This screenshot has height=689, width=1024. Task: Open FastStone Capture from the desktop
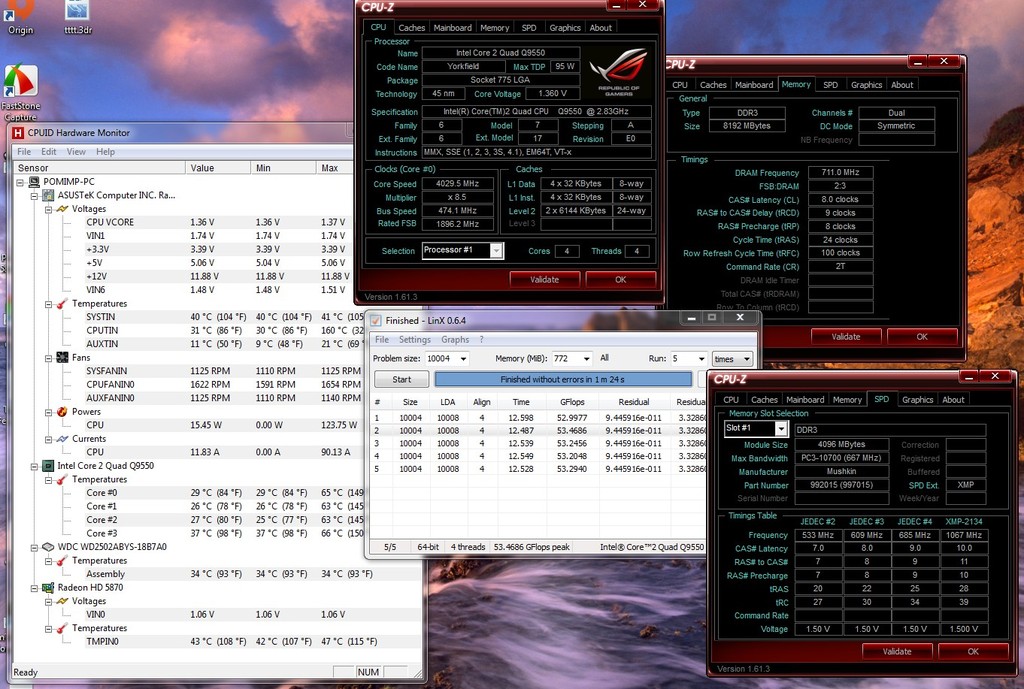(20, 78)
